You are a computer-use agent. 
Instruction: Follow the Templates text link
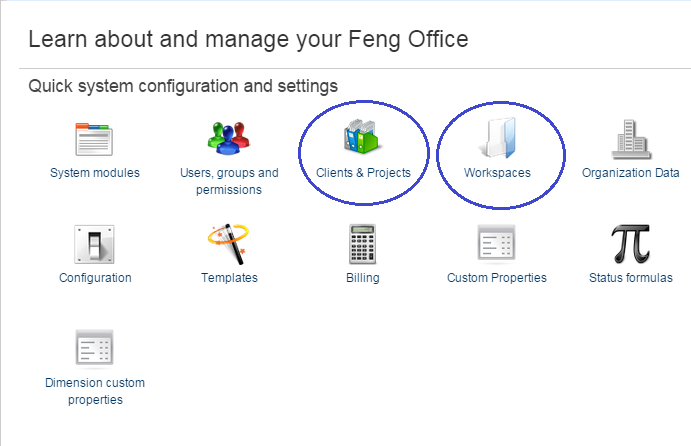229,278
